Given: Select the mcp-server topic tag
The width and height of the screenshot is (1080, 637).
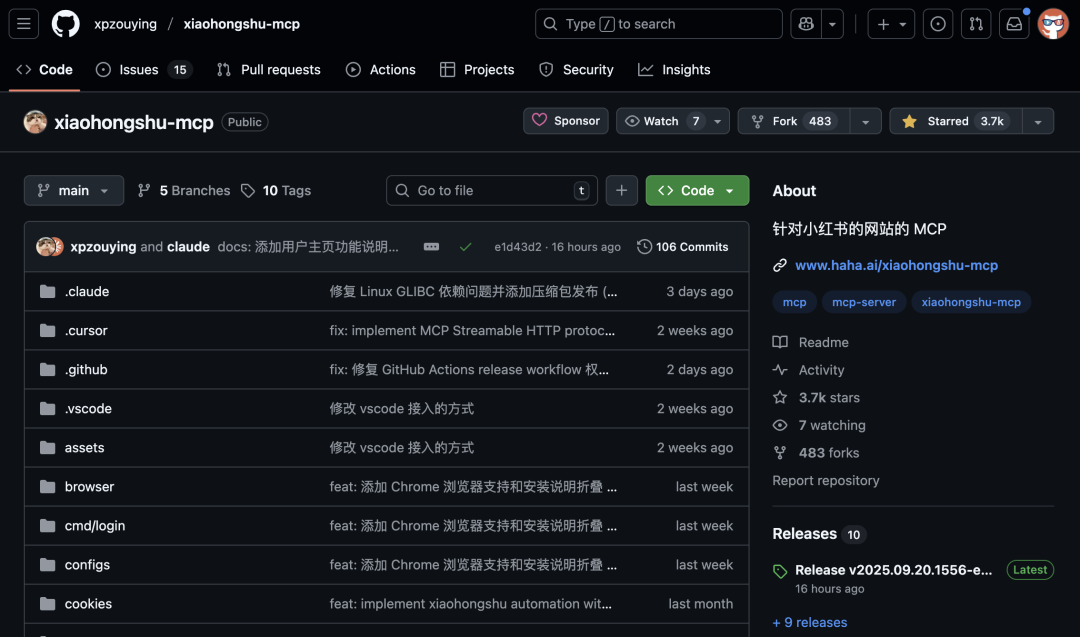Looking at the screenshot, I should [x=864, y=302].
